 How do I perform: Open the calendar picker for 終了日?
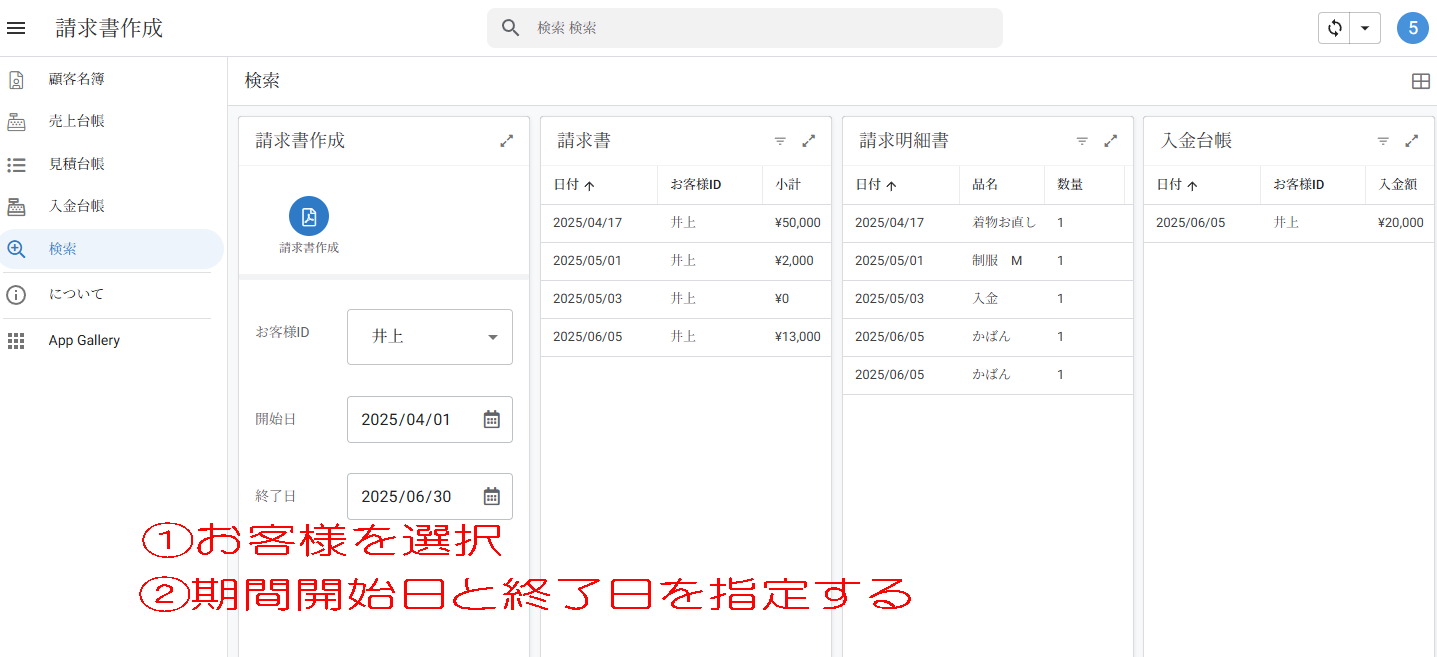point(491,497)
